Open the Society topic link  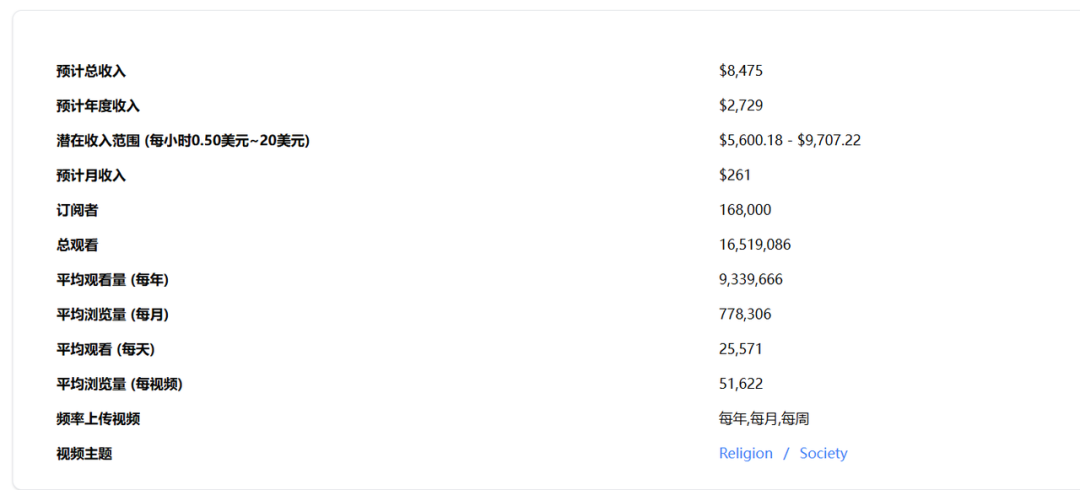[823, 453]
